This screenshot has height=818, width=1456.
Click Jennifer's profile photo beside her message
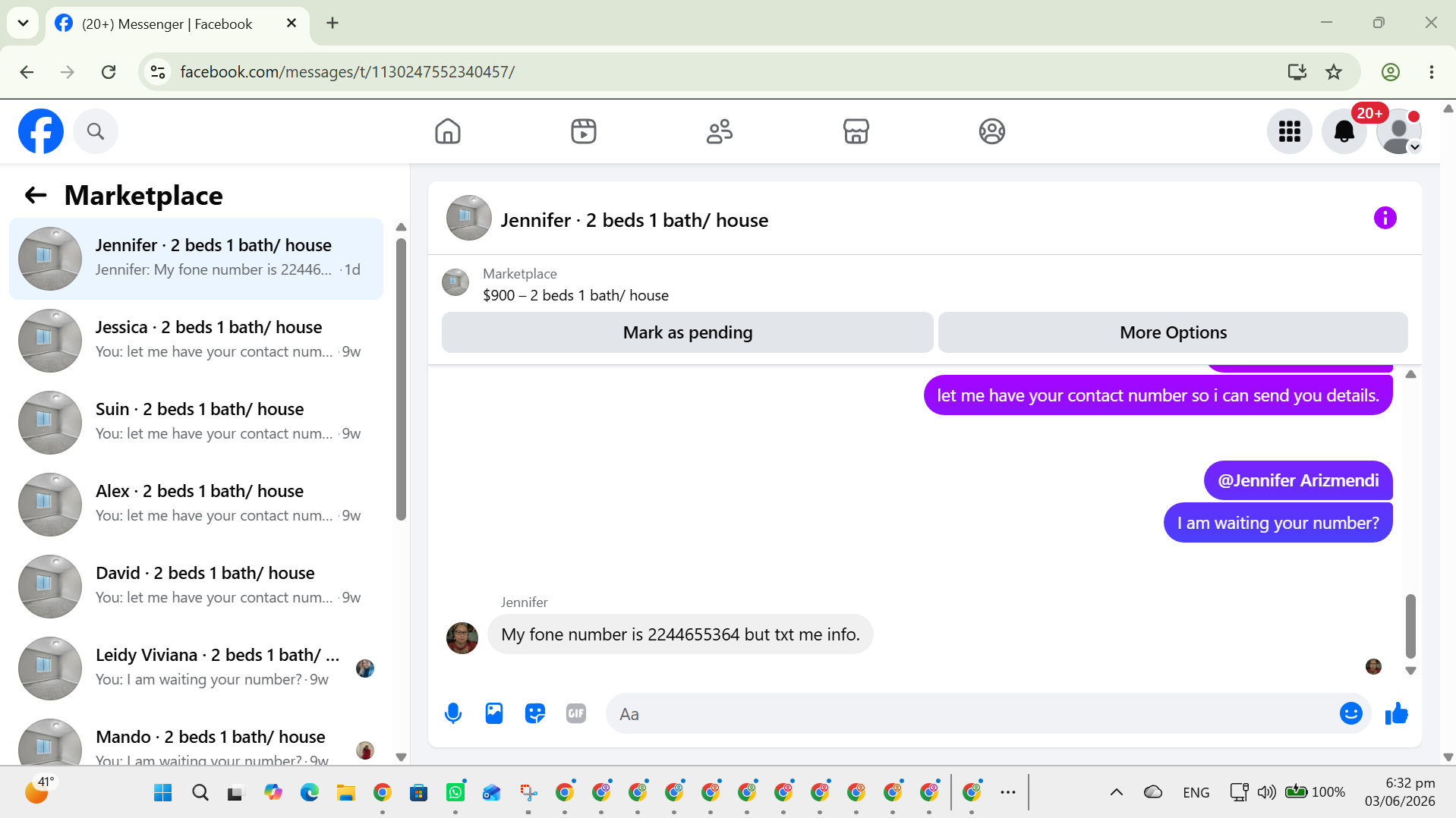(462, 637)
